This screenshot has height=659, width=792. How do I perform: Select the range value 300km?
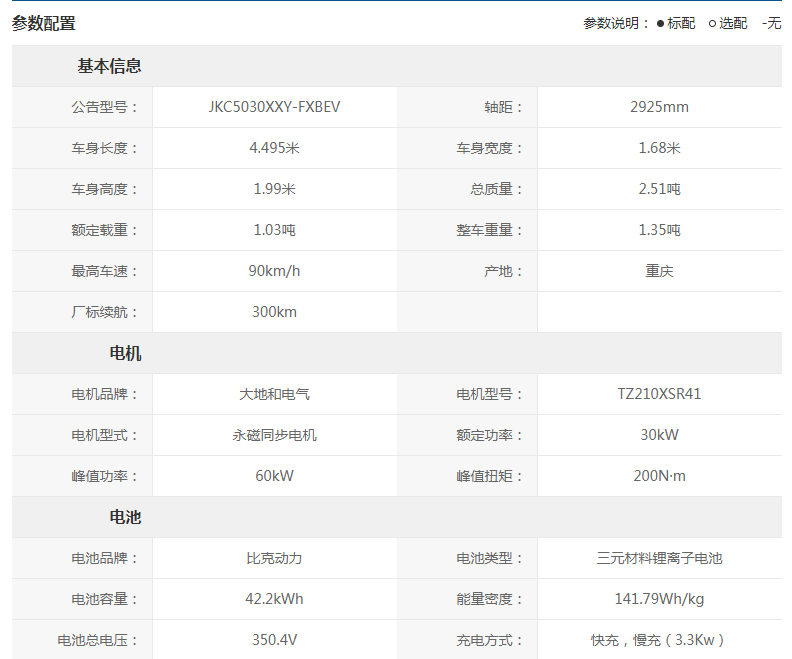point(274,312)
